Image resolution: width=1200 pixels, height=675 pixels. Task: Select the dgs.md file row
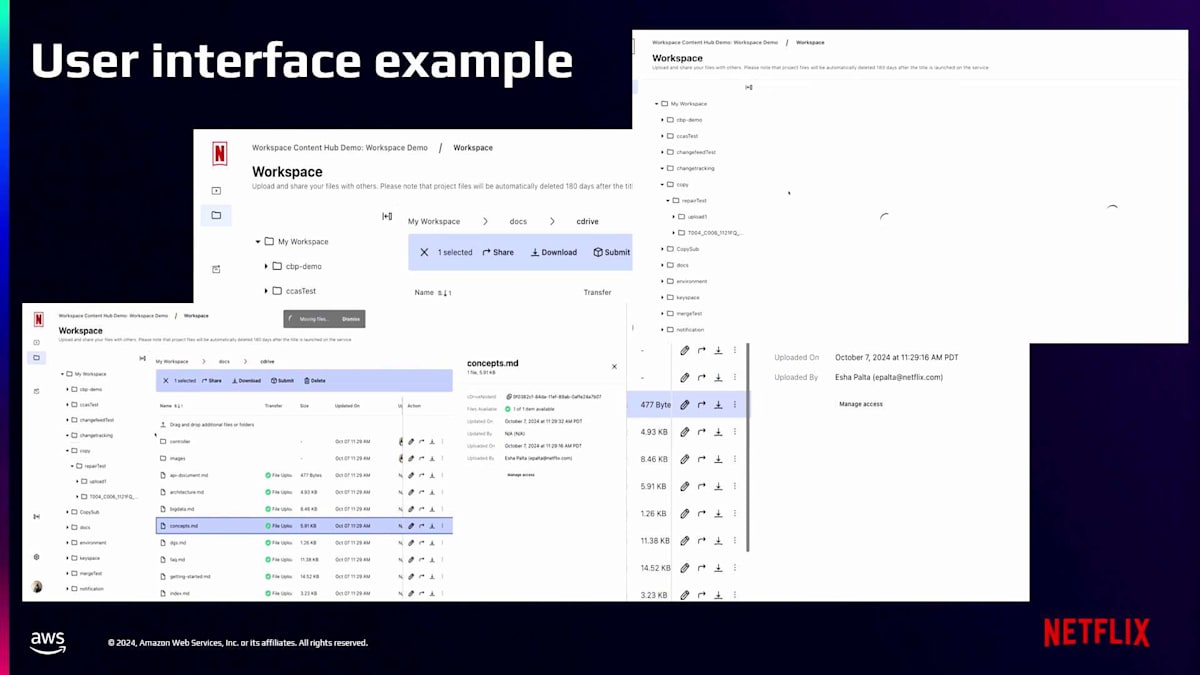(305, 542)
